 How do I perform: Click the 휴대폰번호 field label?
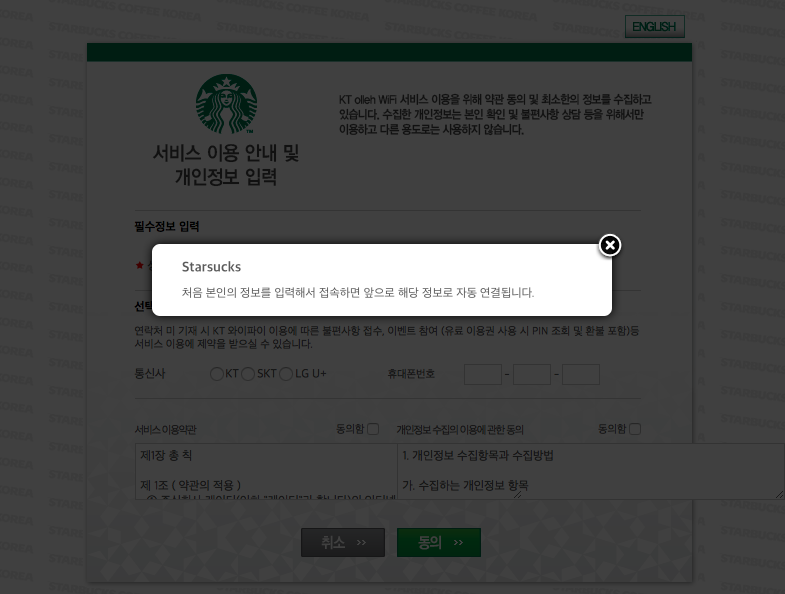coord(411,374)
